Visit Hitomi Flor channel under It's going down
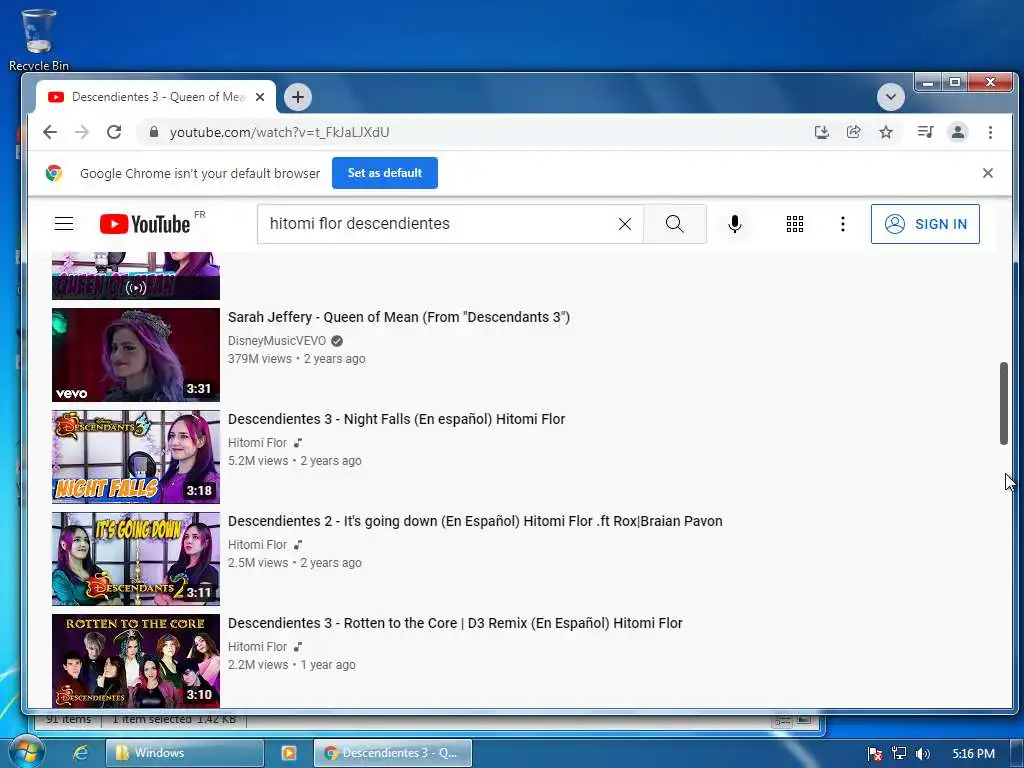1024x768 pixels. [257, 545]
